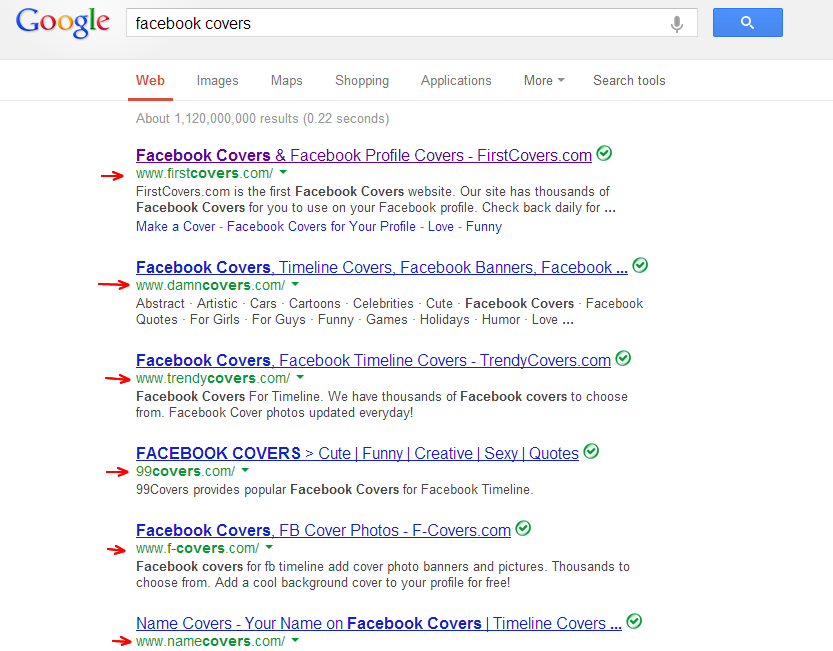Expand dropdown arrow next to www.damncovers.com
Viewport: 833px width, 651px height.
295,284
